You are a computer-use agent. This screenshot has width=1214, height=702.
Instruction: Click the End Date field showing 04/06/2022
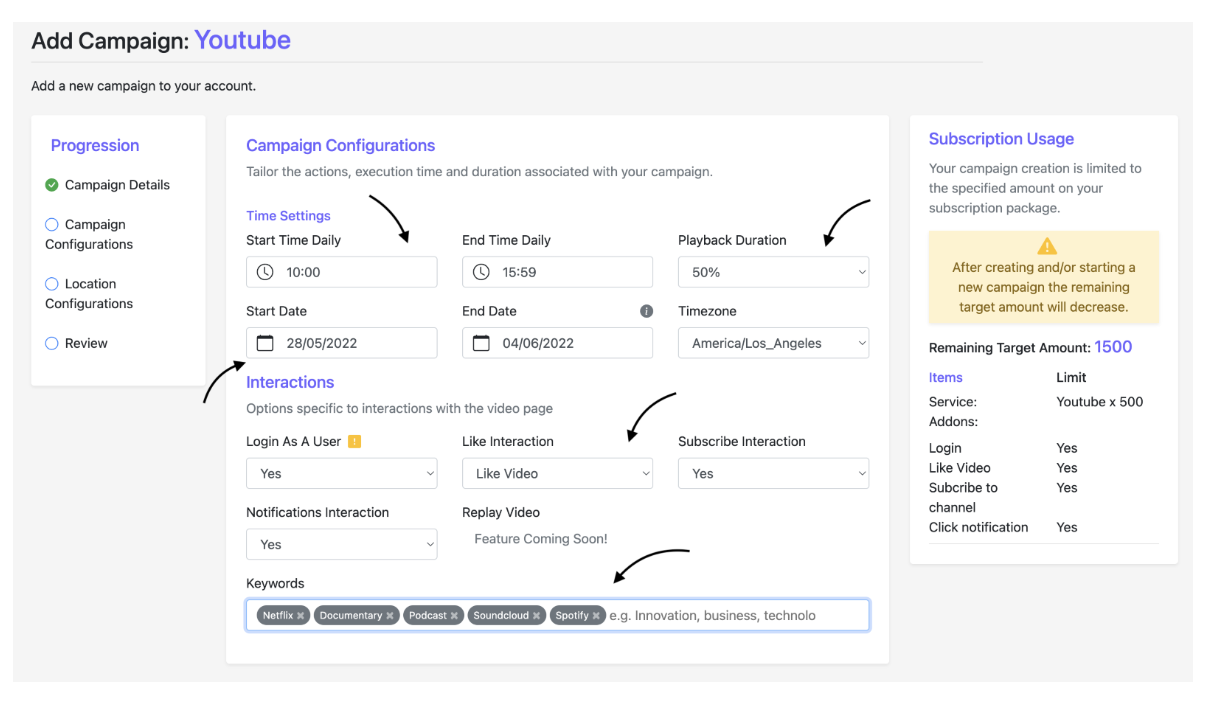[x=557, y=343]
